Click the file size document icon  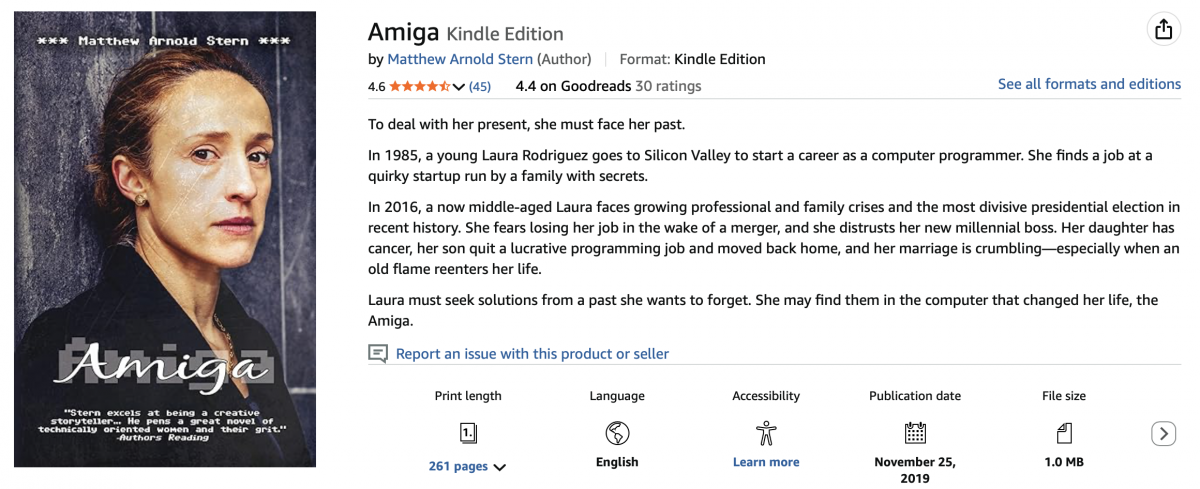coord(1064,433)
